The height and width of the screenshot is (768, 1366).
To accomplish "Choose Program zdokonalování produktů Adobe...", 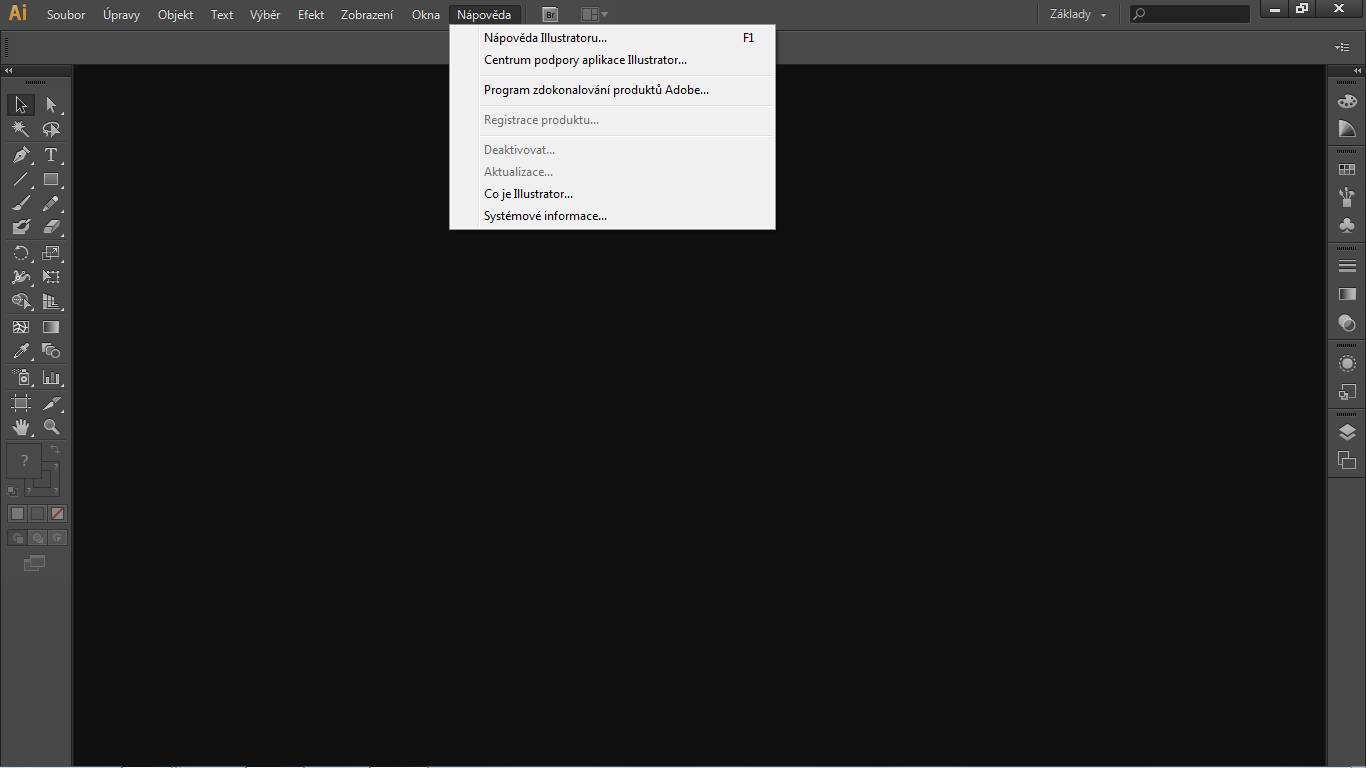I will pyautogui.click(x=612, y=90).
